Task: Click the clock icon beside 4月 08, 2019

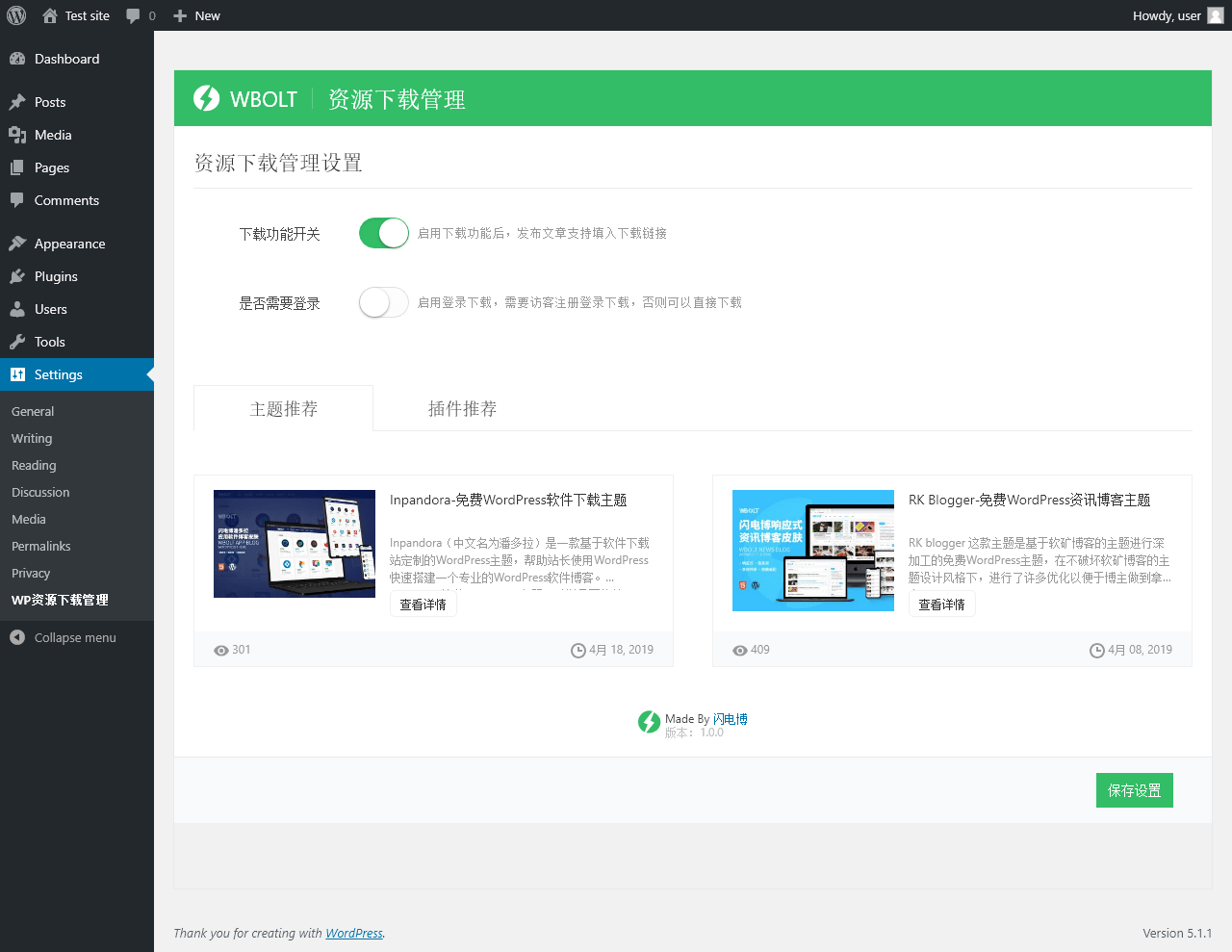Action: pos(1097,651)
